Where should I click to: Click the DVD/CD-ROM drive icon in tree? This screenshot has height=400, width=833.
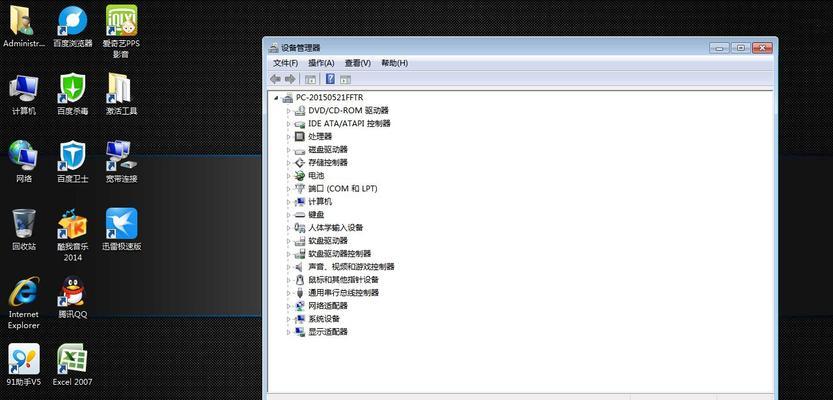pyautogui.click(x=300, y=110)
